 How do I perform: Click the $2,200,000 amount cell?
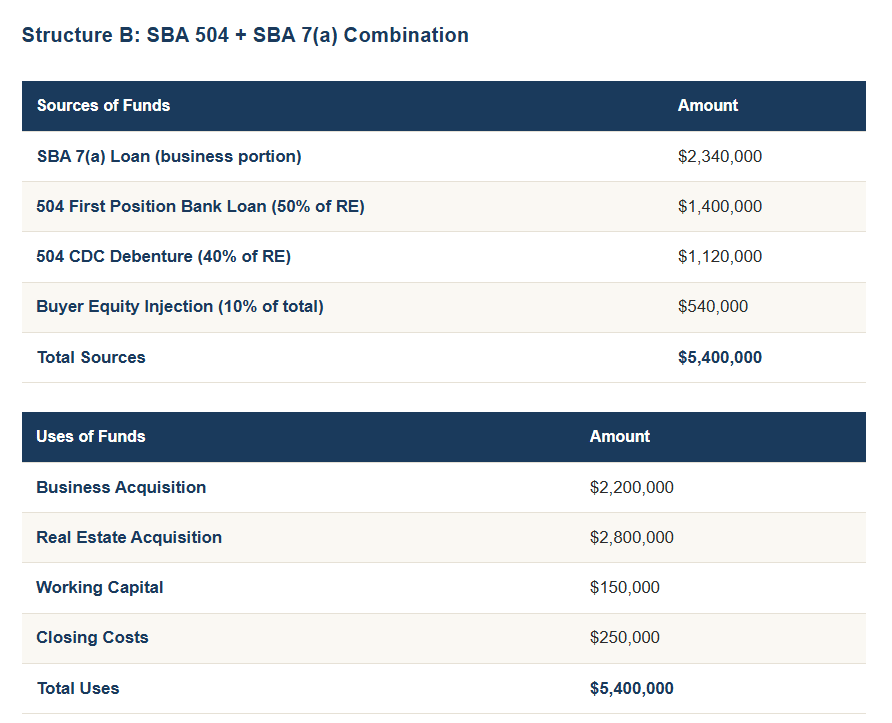pos(632,487)
